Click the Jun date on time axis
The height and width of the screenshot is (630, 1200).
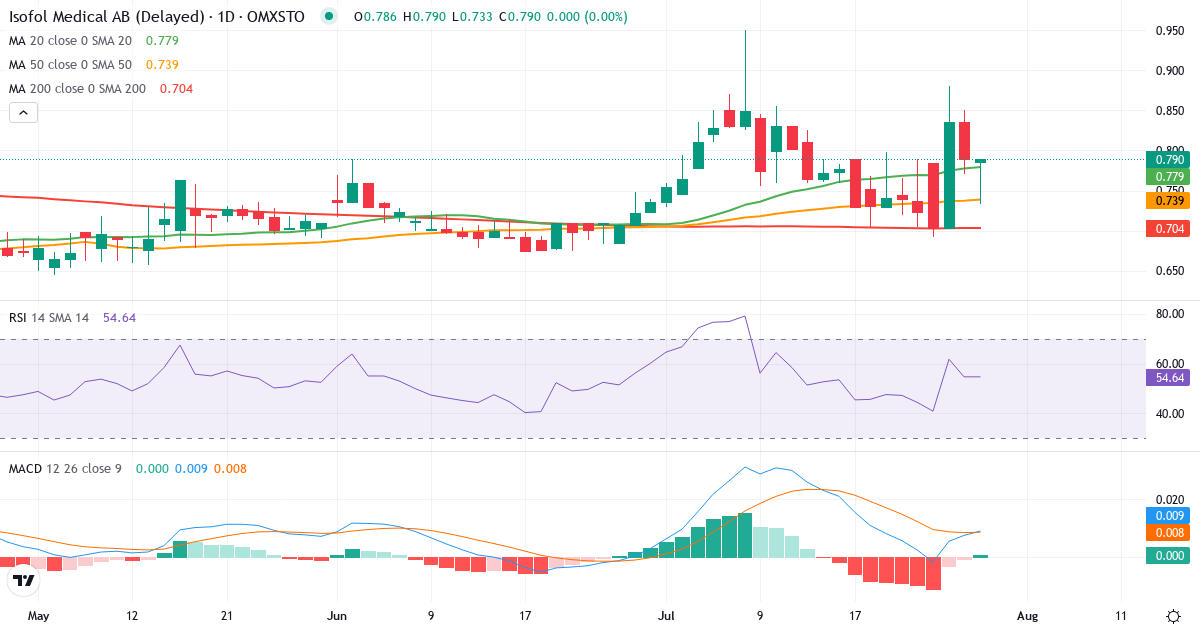pyautogui.click(x=337, y=616)
